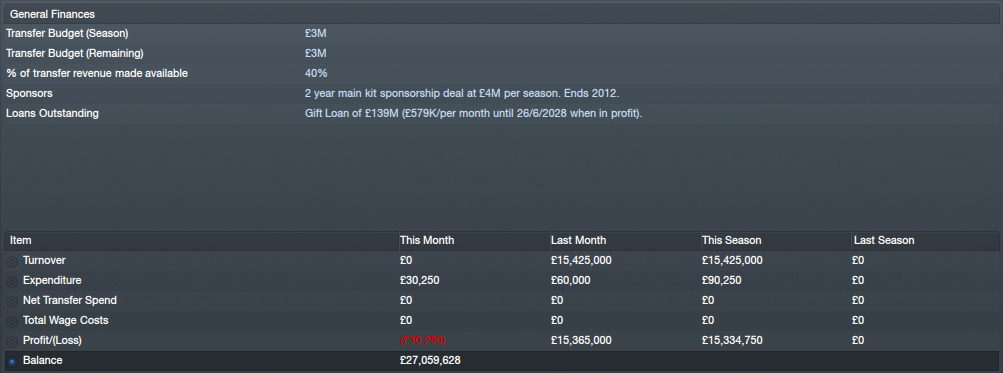Screen dimensions: 1003x373
Task: Select the Turnover radio button
Action: coord(12,262)
